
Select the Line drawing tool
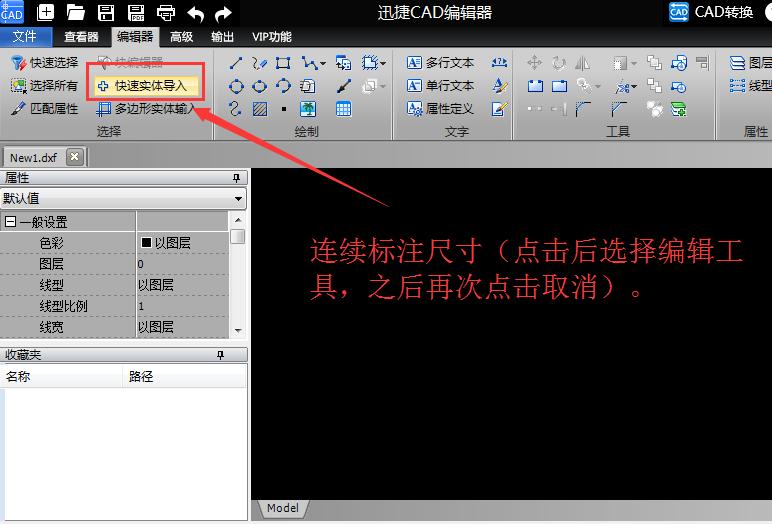[236, 63]
